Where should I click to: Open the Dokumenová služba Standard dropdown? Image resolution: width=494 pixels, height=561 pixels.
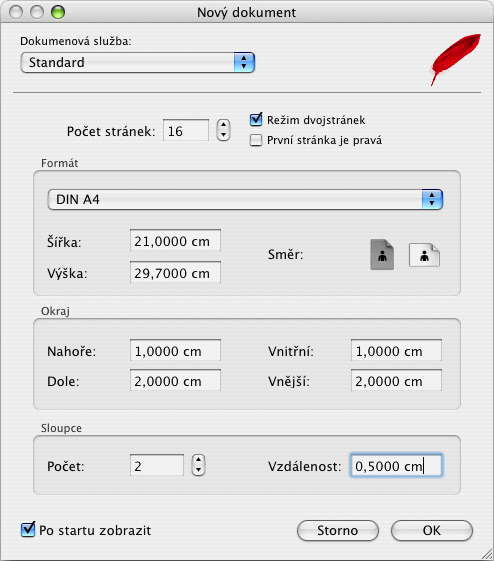point(138,62)
